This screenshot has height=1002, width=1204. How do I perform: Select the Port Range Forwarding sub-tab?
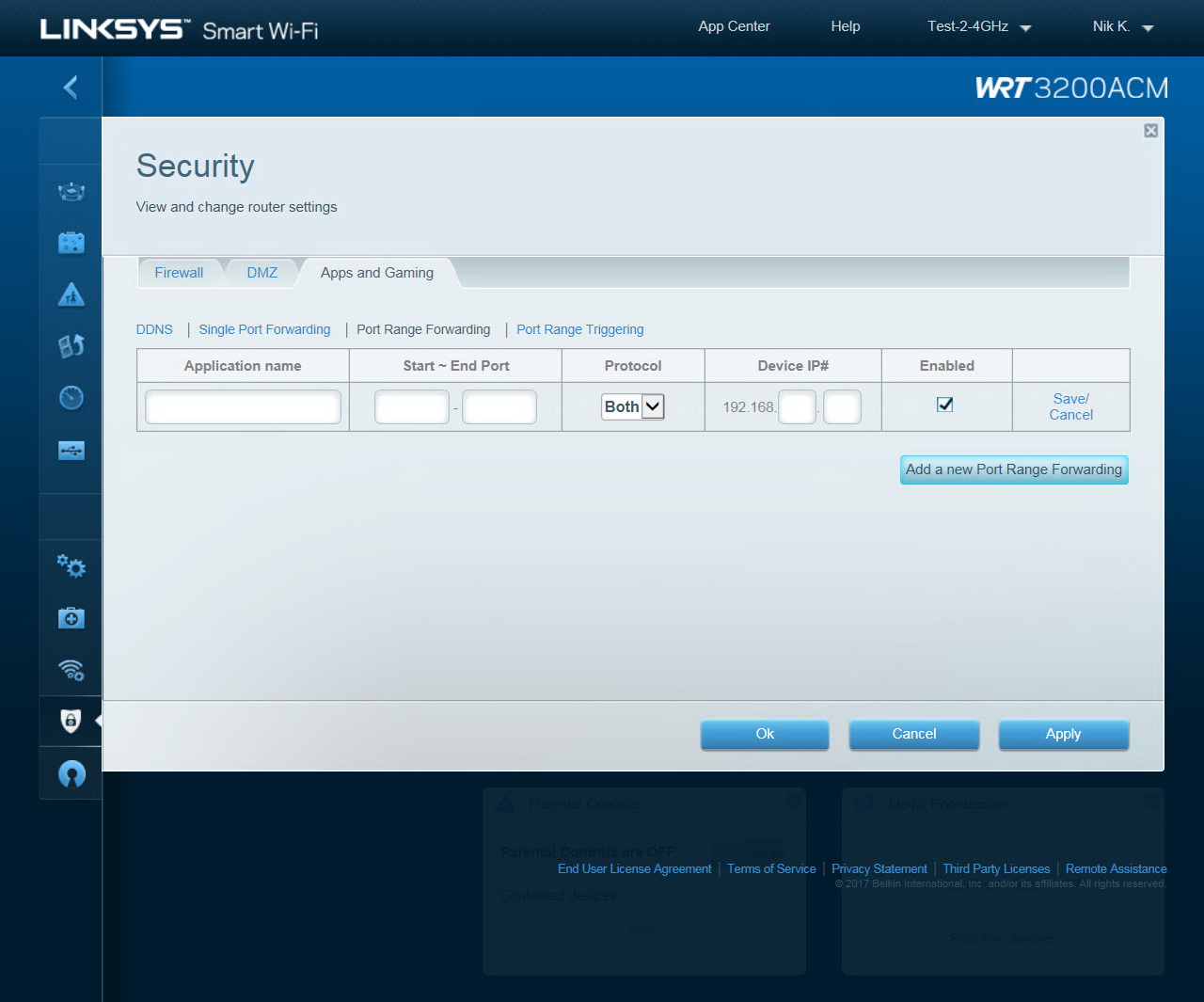coord(423,329)
